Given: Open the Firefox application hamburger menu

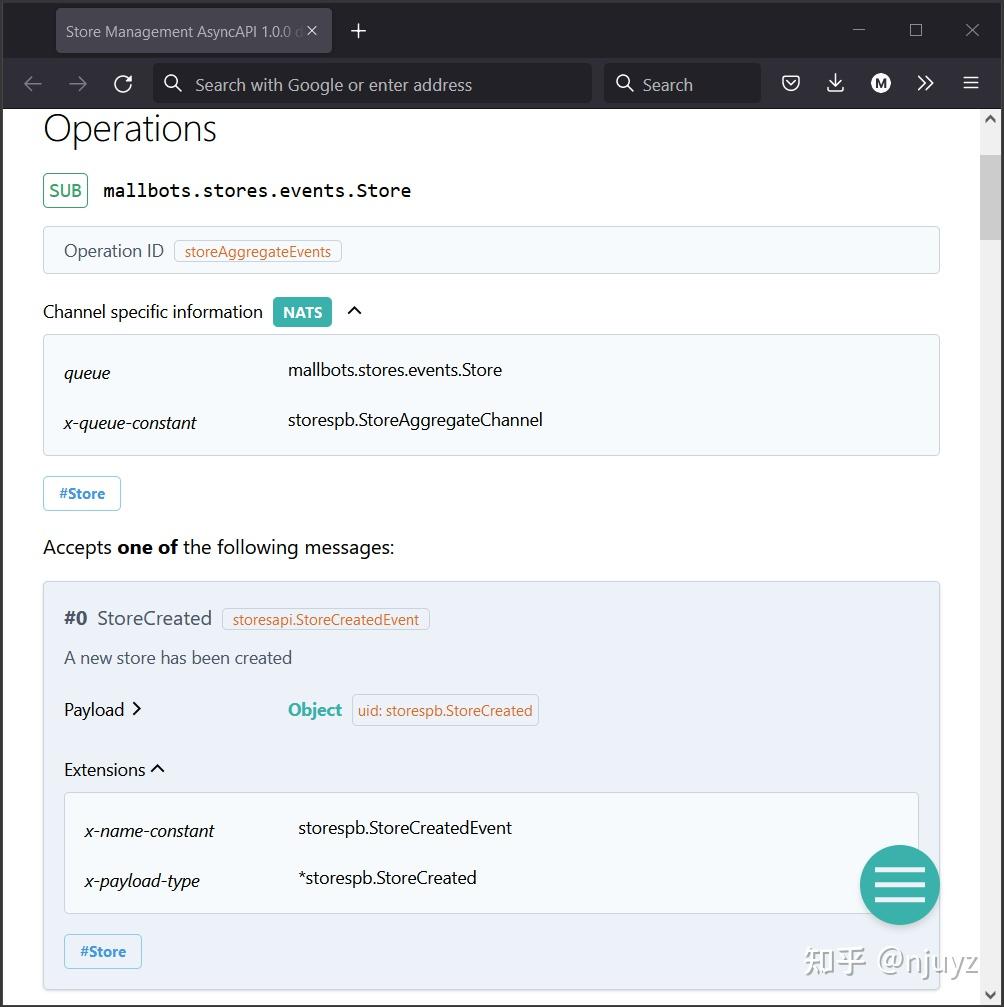Looking at the screenshot, I should click(x=970, y=84).
